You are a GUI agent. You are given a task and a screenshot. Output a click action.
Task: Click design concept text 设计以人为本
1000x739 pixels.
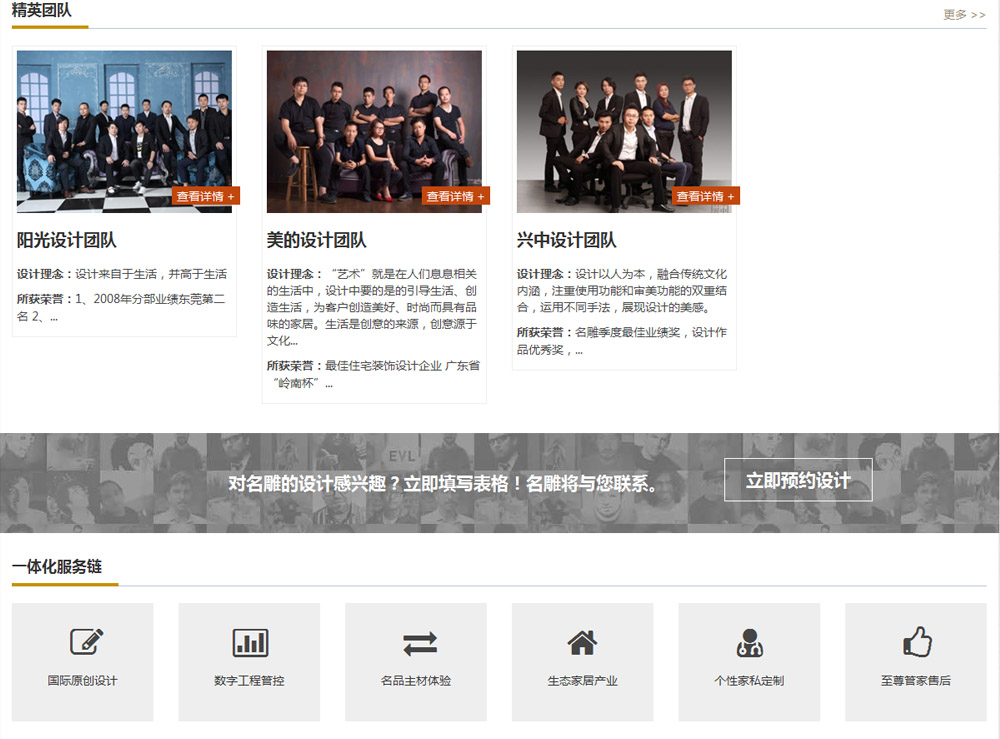click(x=610, y=274)
